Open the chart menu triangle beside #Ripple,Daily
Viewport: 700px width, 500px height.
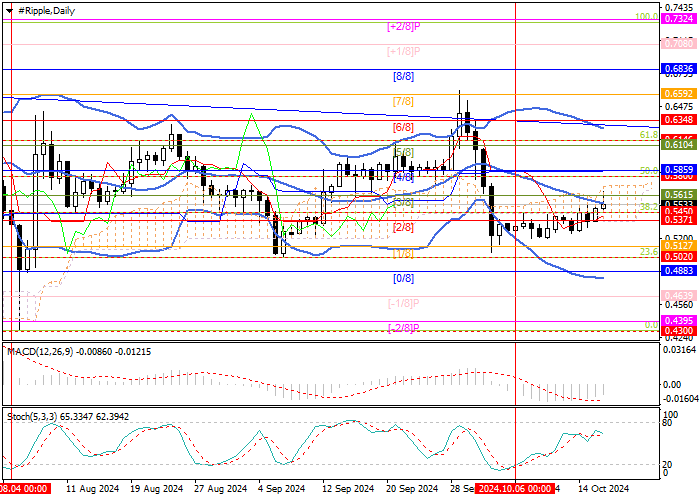[9, 11]
